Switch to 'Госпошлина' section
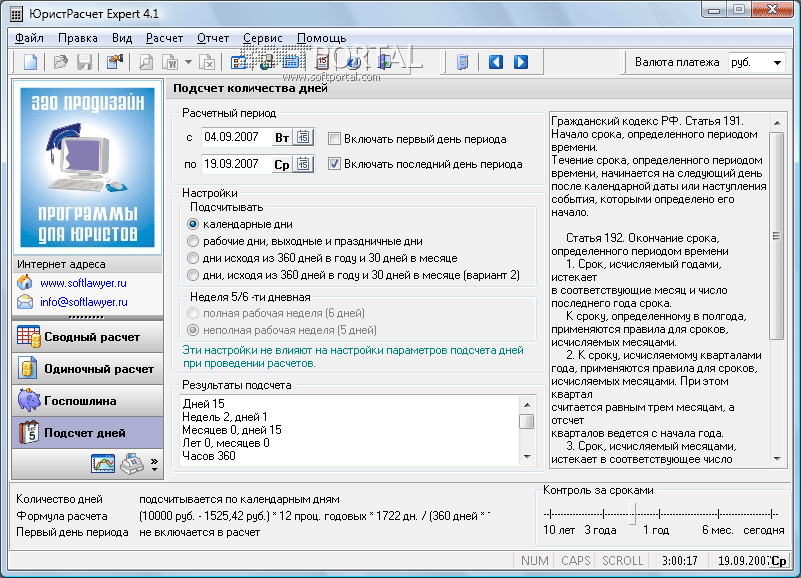Viewport: 801px width, 578px height. tap(87, 401)
